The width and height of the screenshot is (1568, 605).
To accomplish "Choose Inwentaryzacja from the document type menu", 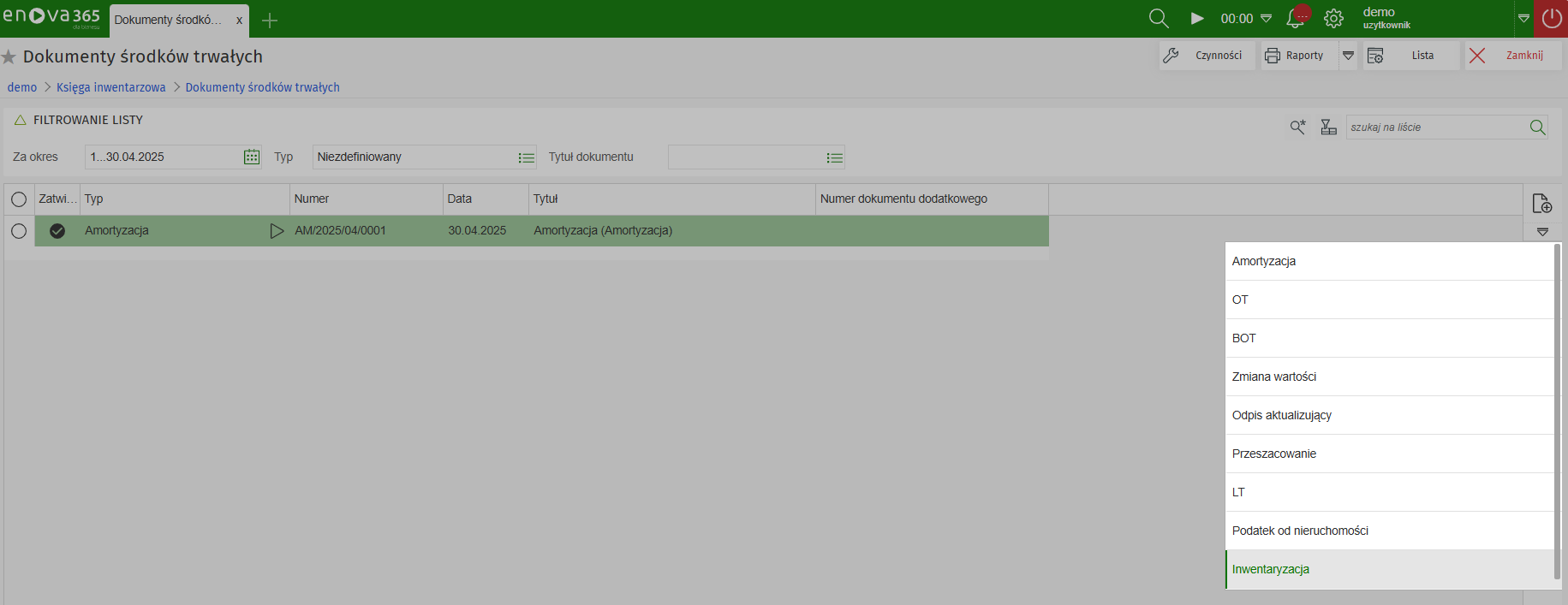I will point(1271,569).
